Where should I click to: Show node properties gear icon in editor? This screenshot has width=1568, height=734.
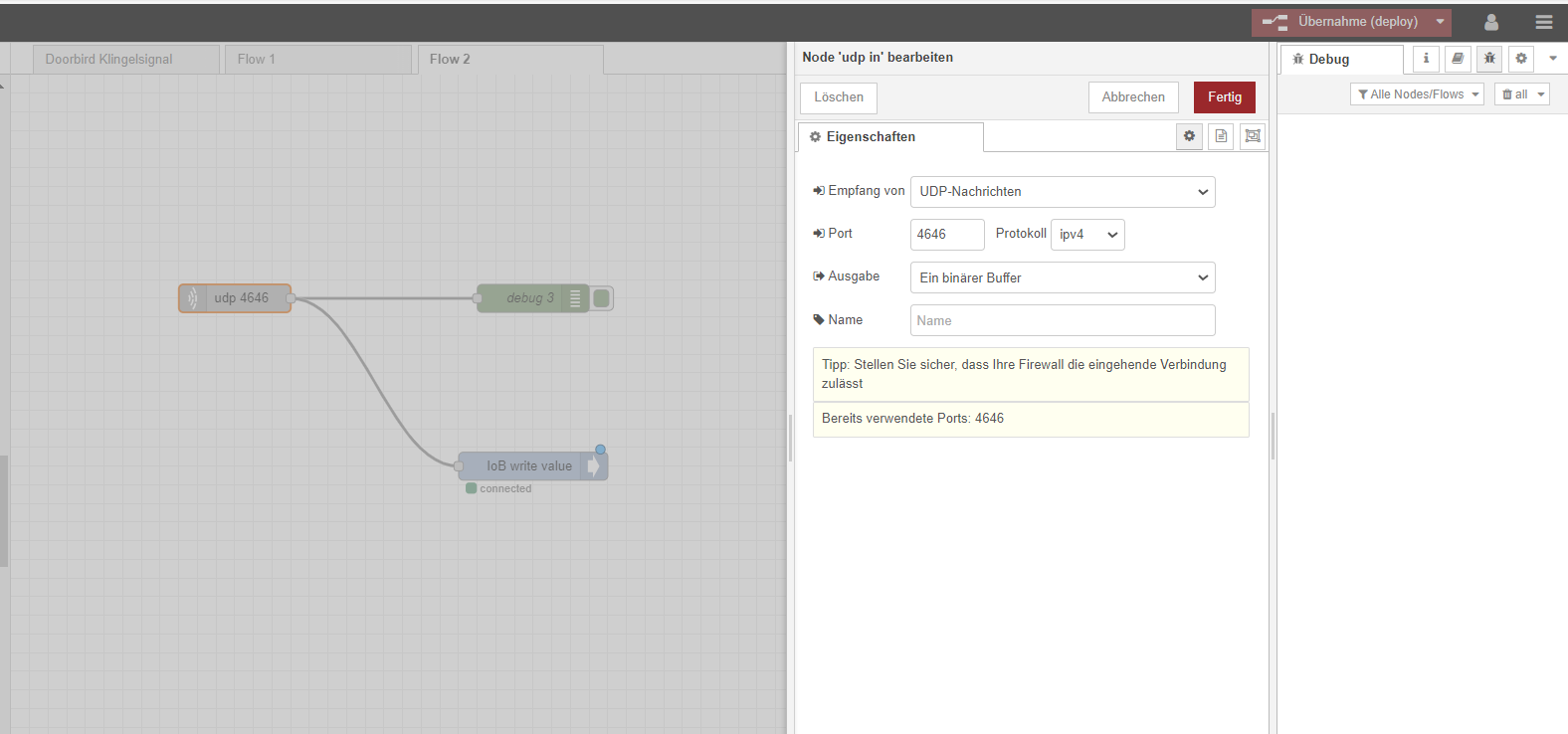pyautogui.click(x=1189, y=136)
